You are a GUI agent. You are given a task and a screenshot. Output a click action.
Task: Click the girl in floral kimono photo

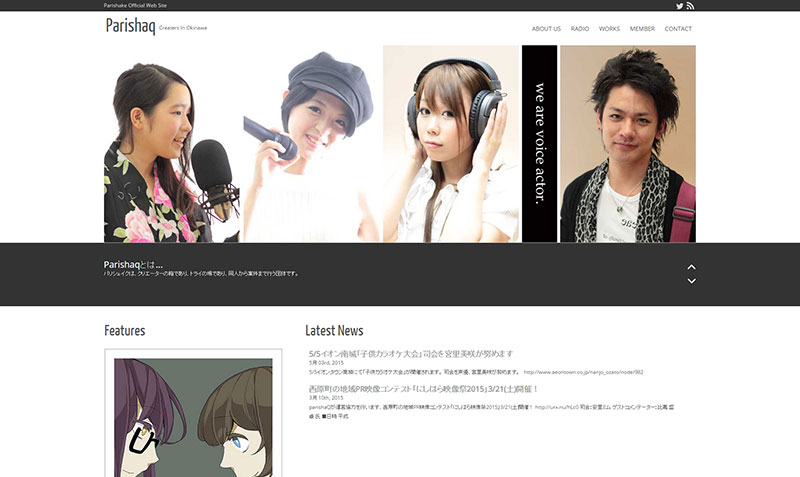pyautogui.click(x=172, y=144)
